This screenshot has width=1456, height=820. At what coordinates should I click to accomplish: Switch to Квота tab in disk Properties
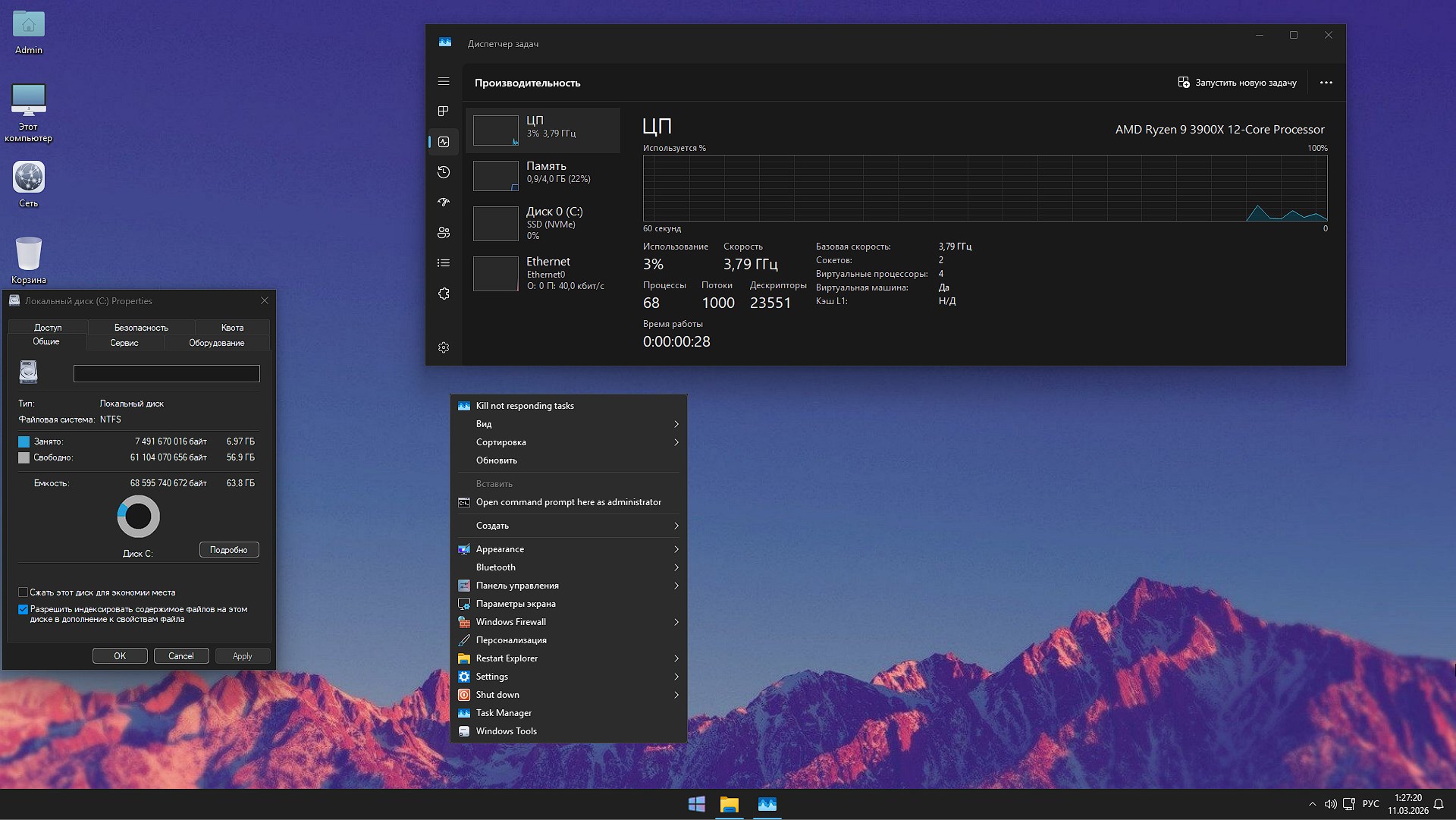click(x=232, y=328)
